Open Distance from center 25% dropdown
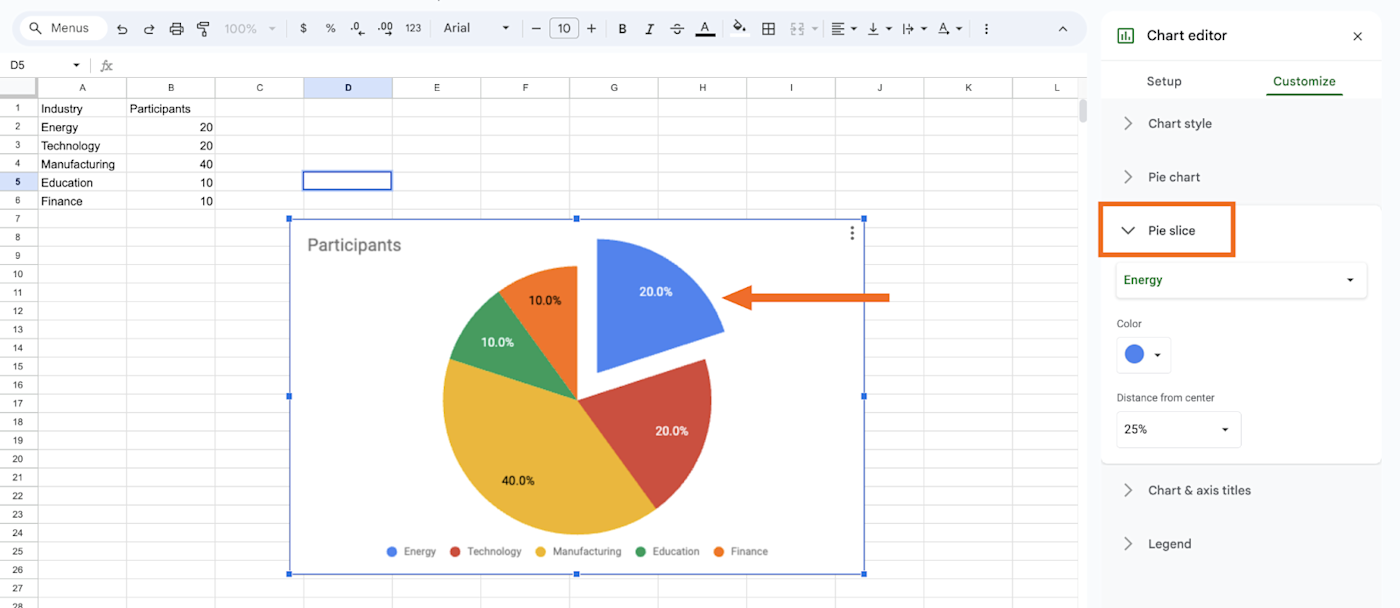 click(1178, 429)
